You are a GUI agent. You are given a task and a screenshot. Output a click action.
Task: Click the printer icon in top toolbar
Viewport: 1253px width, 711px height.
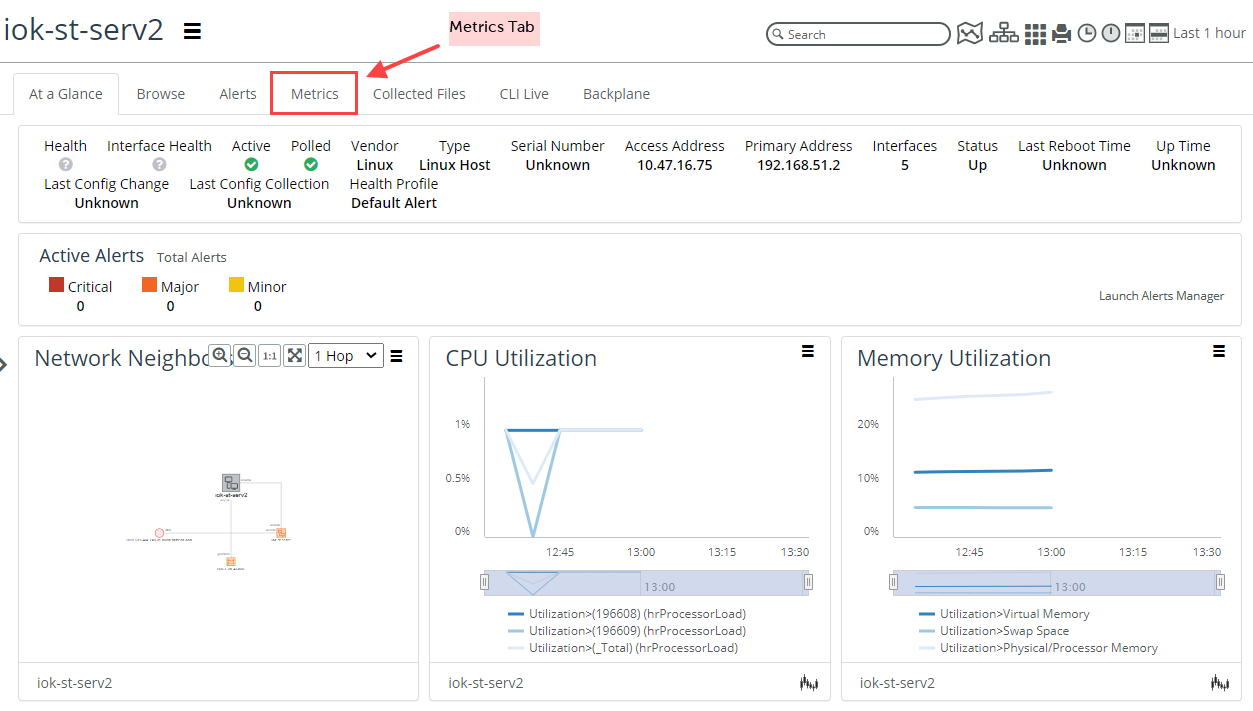point(1061,34)
